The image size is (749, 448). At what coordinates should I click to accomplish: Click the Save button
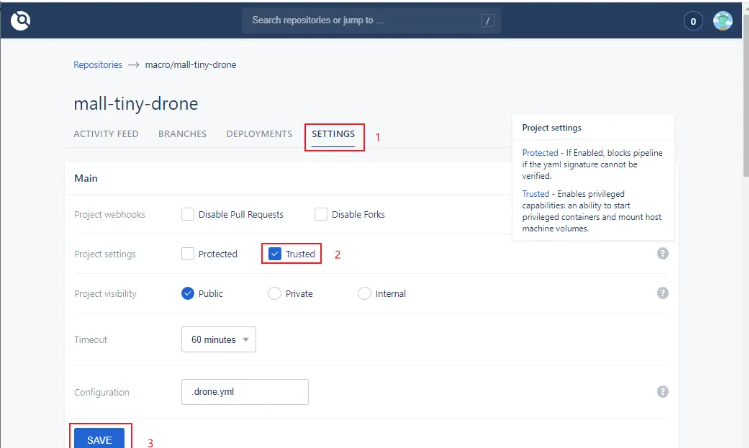click(99, 439)
